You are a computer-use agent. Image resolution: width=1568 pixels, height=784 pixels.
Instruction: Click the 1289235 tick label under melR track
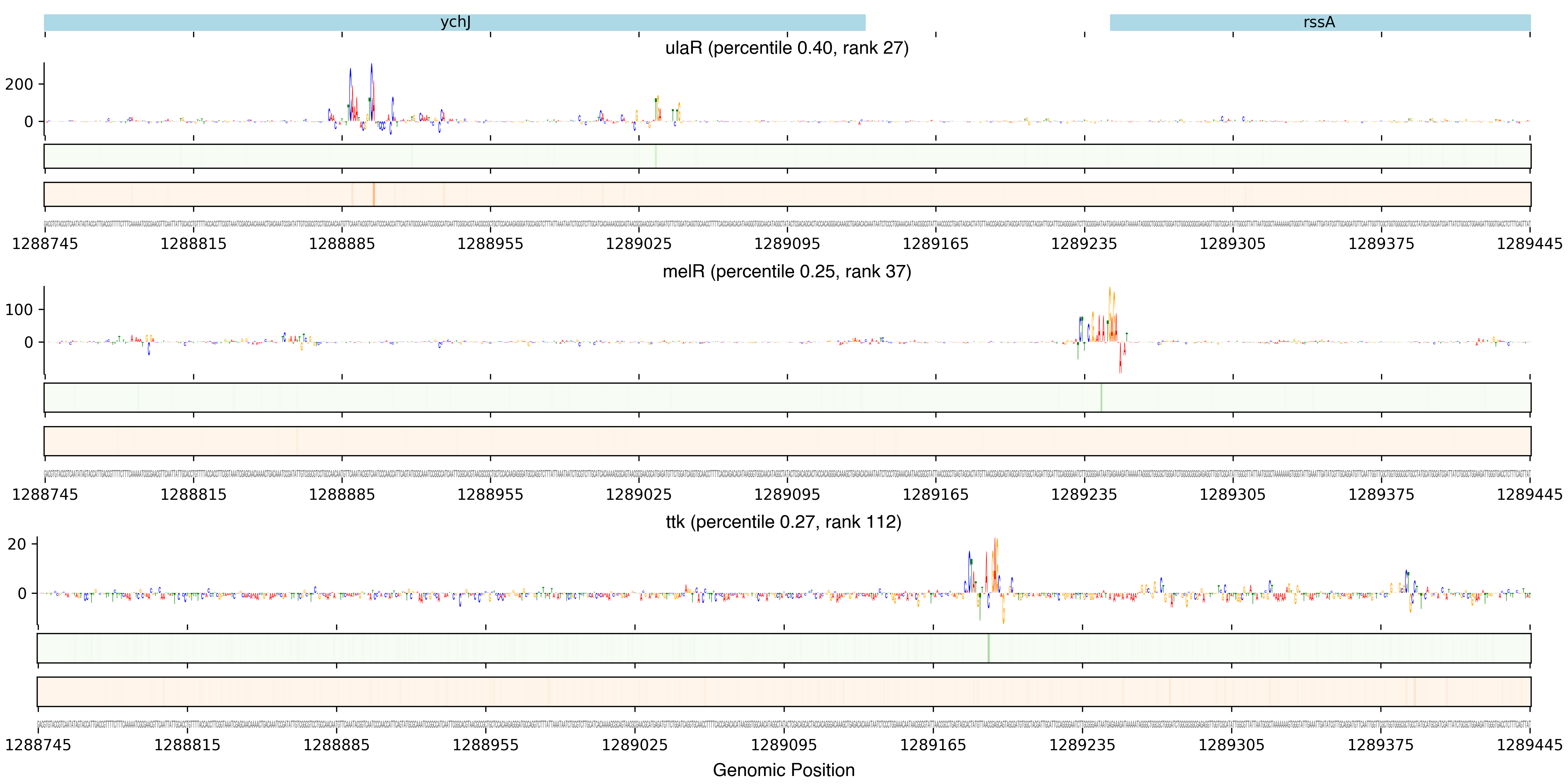click(x=1083, y=495)
